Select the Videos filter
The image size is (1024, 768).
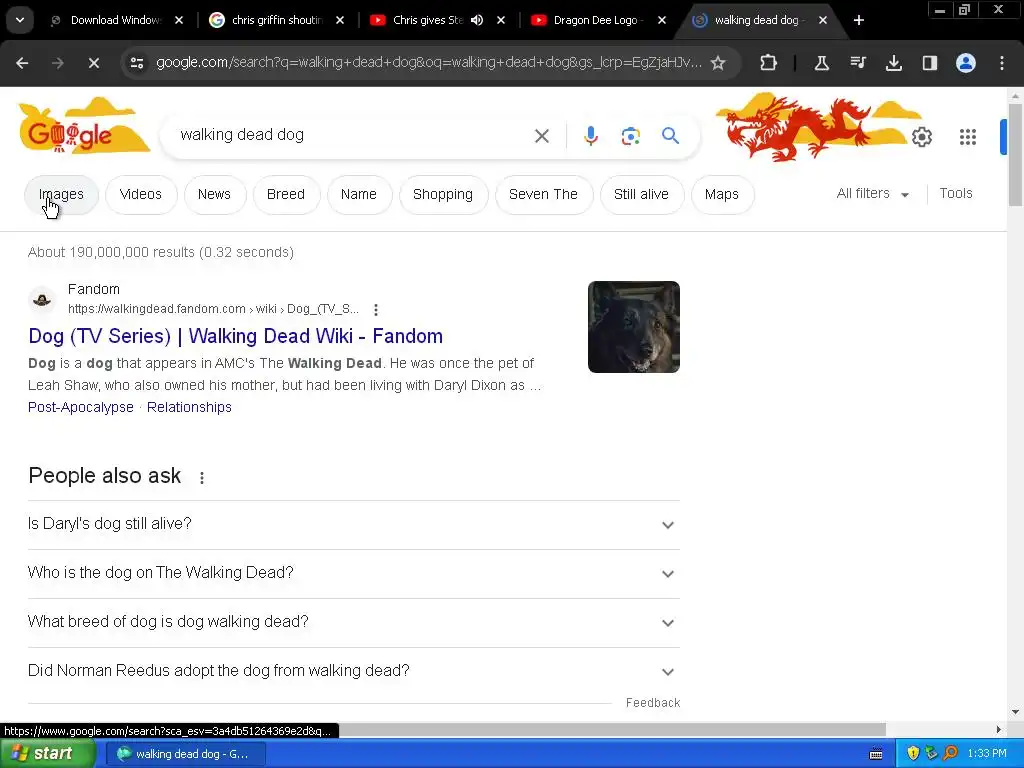click(x=140, y=195)
